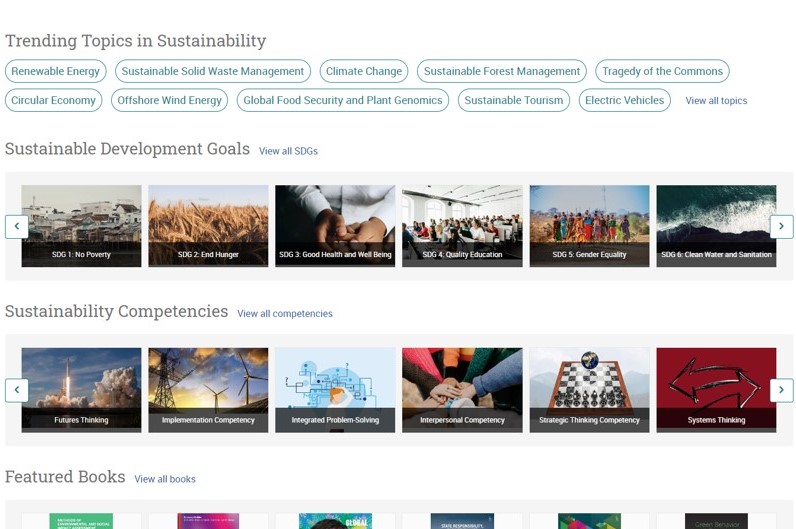Click left arrow of SDG carousel
This screenshot has width=796, height=529.
(16, 226)
